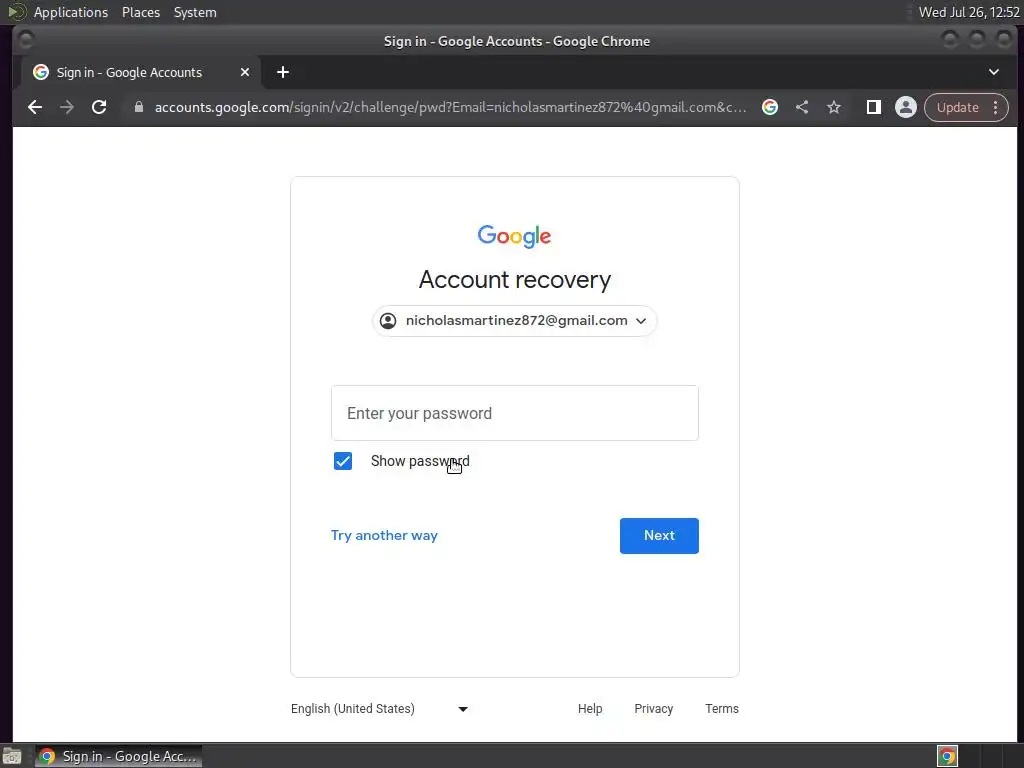The image size is (1024, 768).
Task: Reload the sign-in page
Action: point(99,107)
